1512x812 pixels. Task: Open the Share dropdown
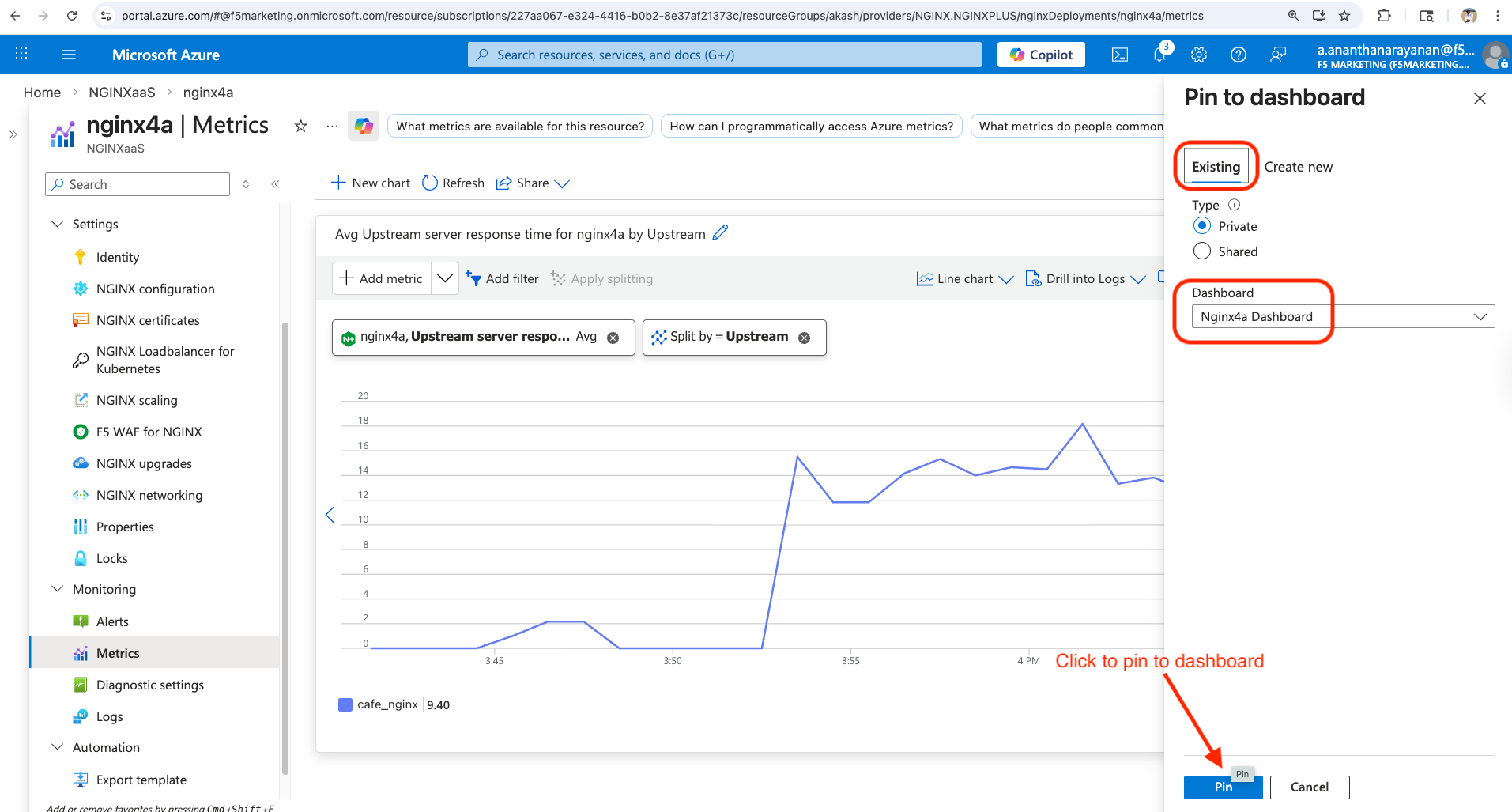click(x=533, y=183)
